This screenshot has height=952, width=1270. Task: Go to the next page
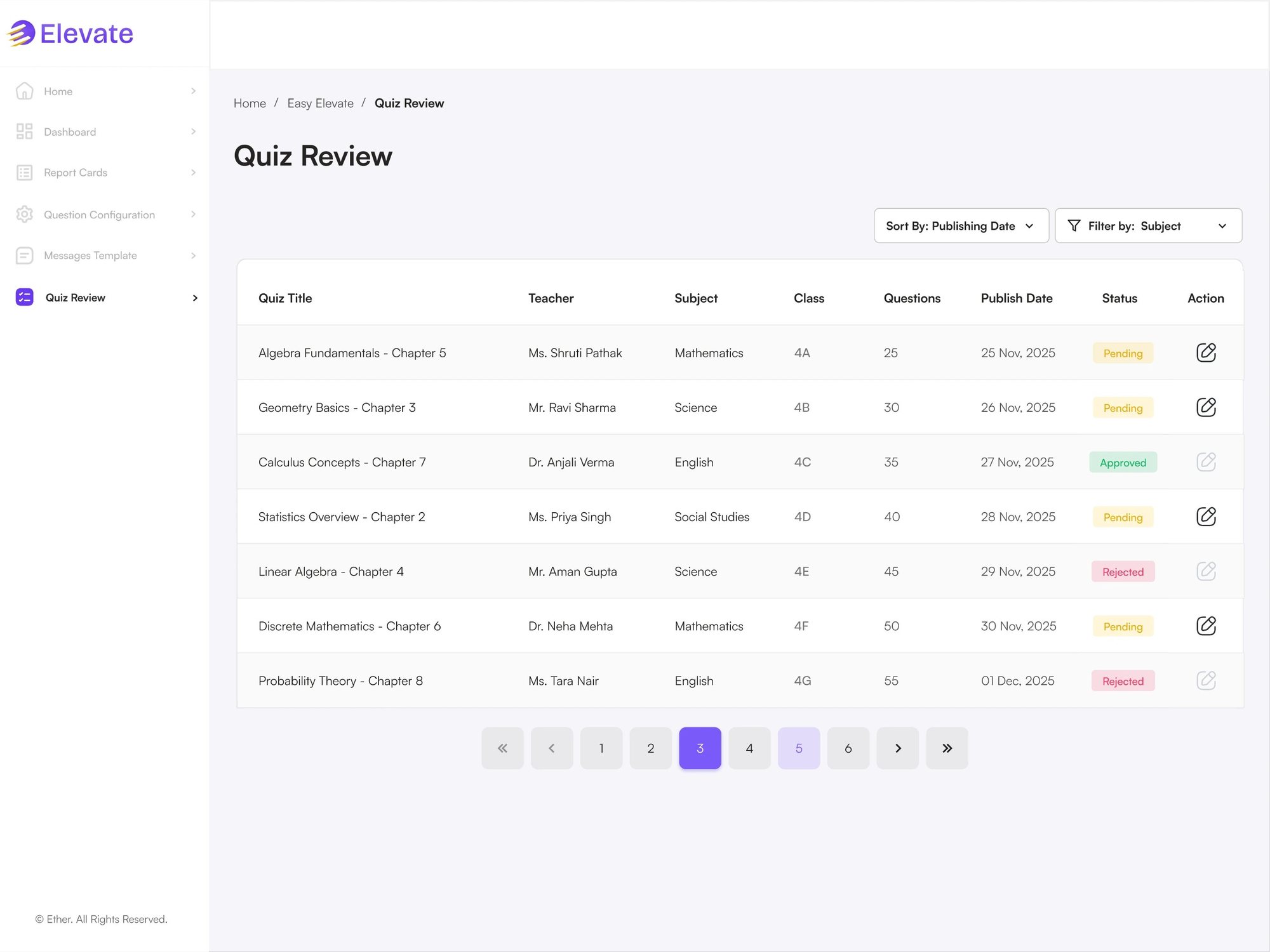(x=897, y=748)
